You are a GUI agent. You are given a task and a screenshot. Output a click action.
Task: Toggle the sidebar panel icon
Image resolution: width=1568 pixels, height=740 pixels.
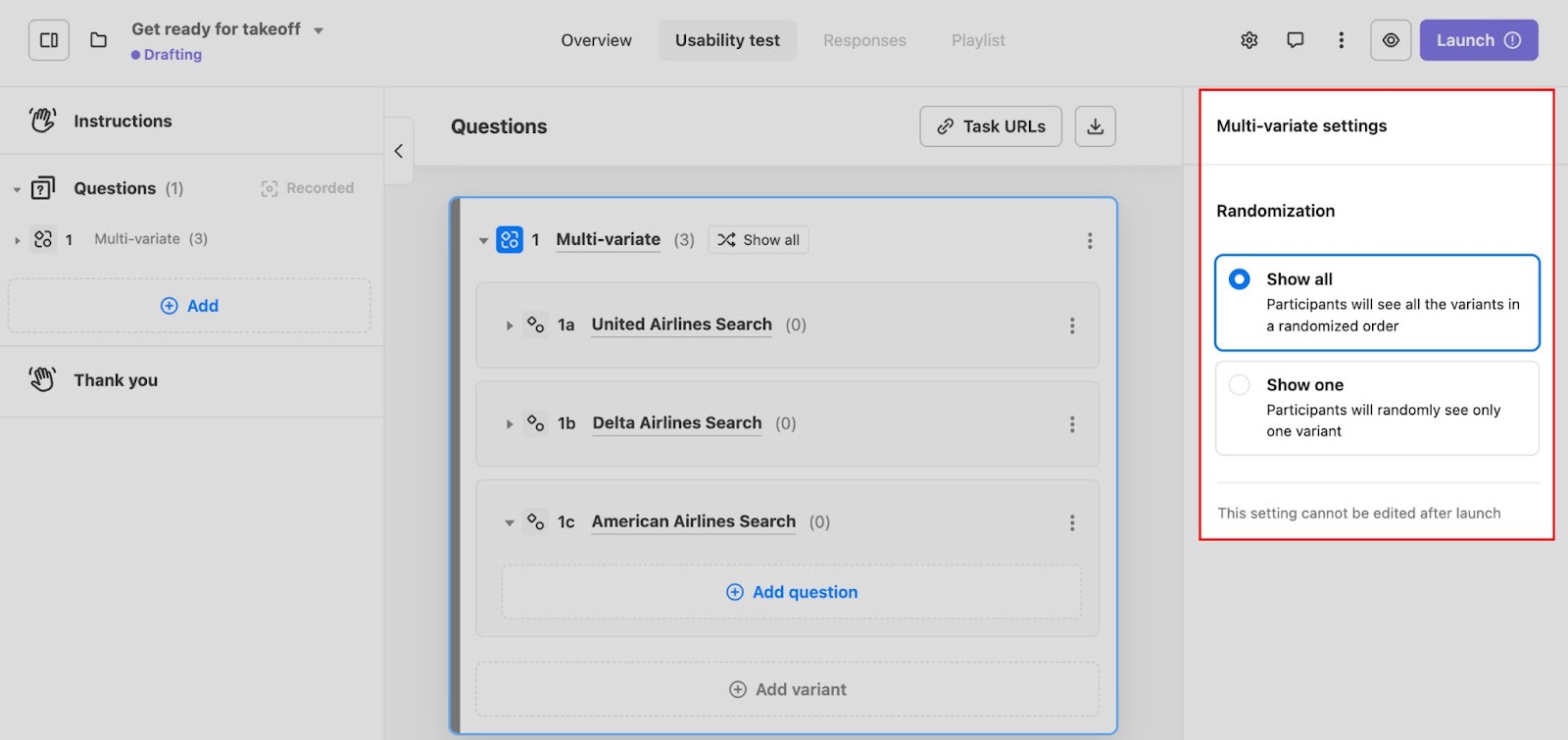[49, 40]
